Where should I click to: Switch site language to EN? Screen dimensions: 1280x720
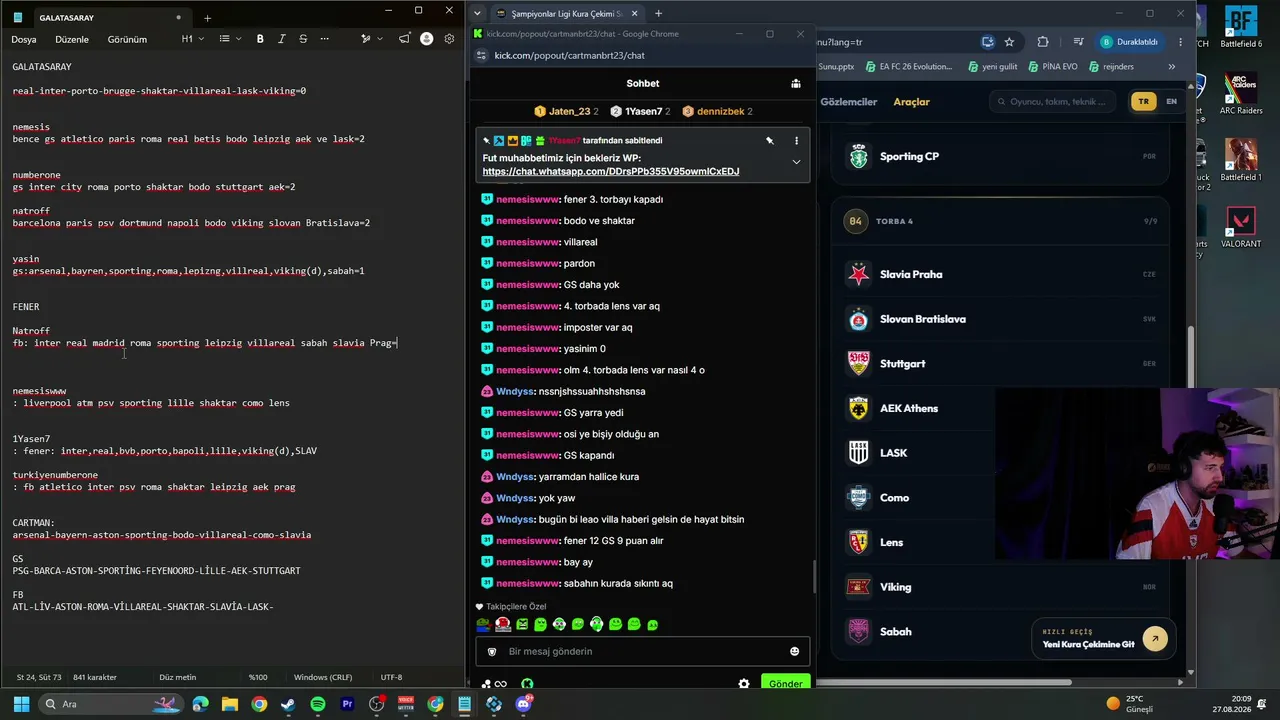[1171, 101]
